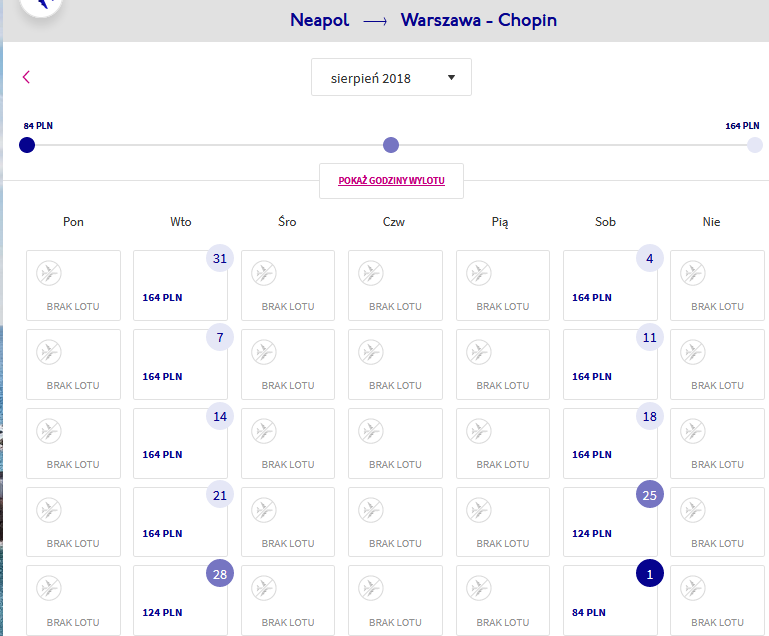Click the Nie weekday header
The image size is (769, 636).
[711, 222]
